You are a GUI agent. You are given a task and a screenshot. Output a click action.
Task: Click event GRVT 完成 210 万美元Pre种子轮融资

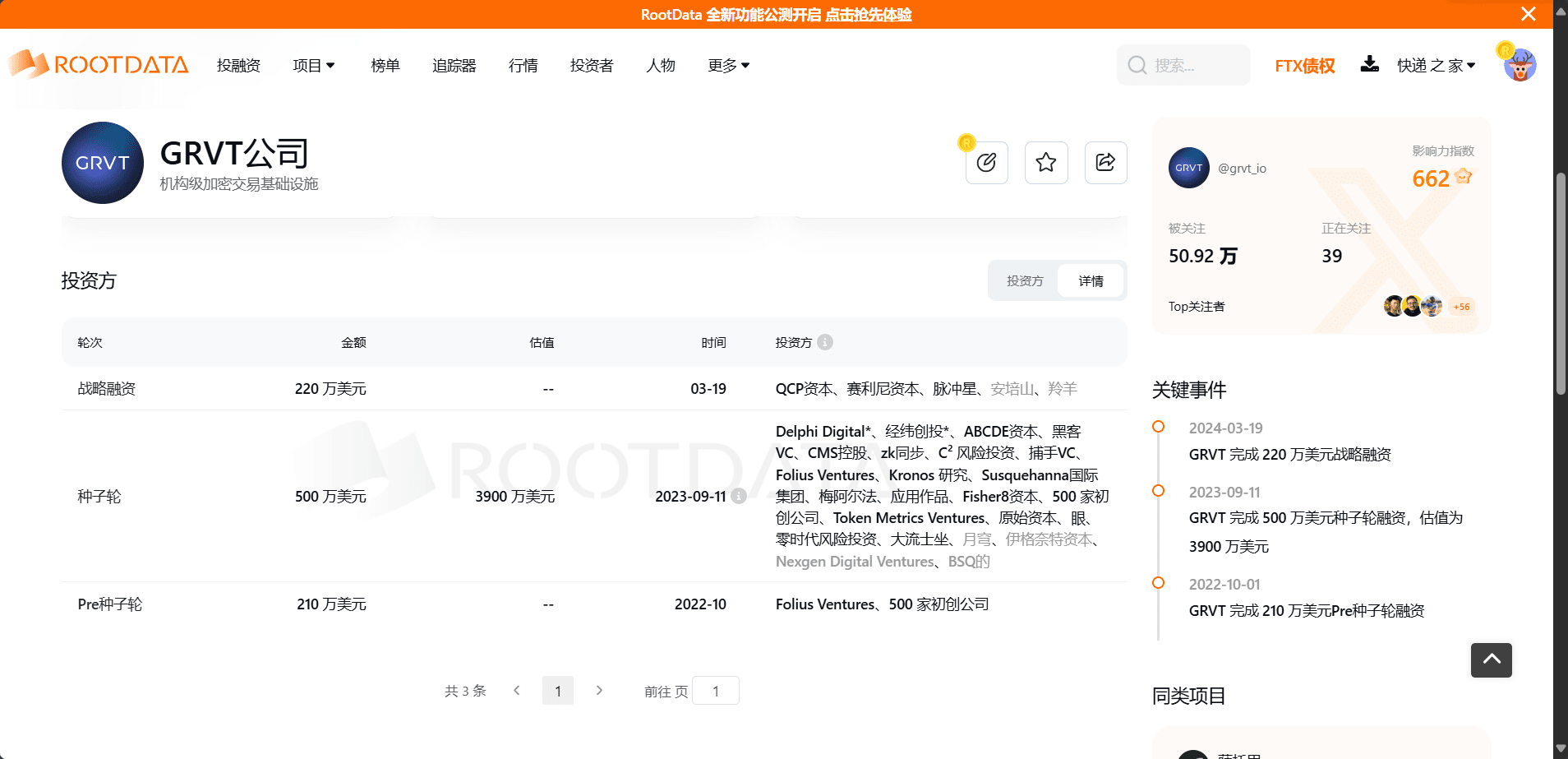tap(1307, 610)
